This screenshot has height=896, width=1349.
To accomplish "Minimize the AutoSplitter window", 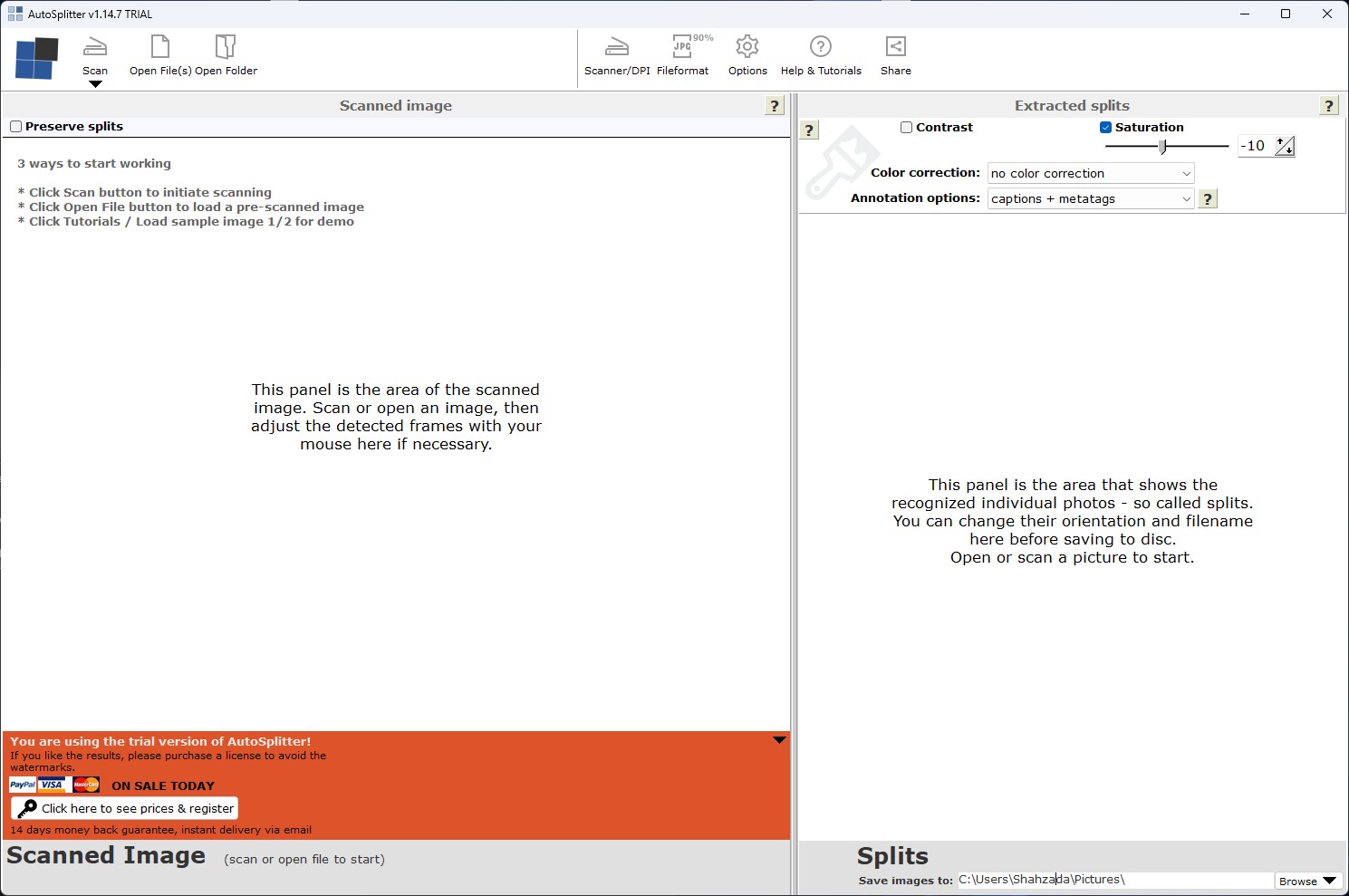I will (1244, 14).
